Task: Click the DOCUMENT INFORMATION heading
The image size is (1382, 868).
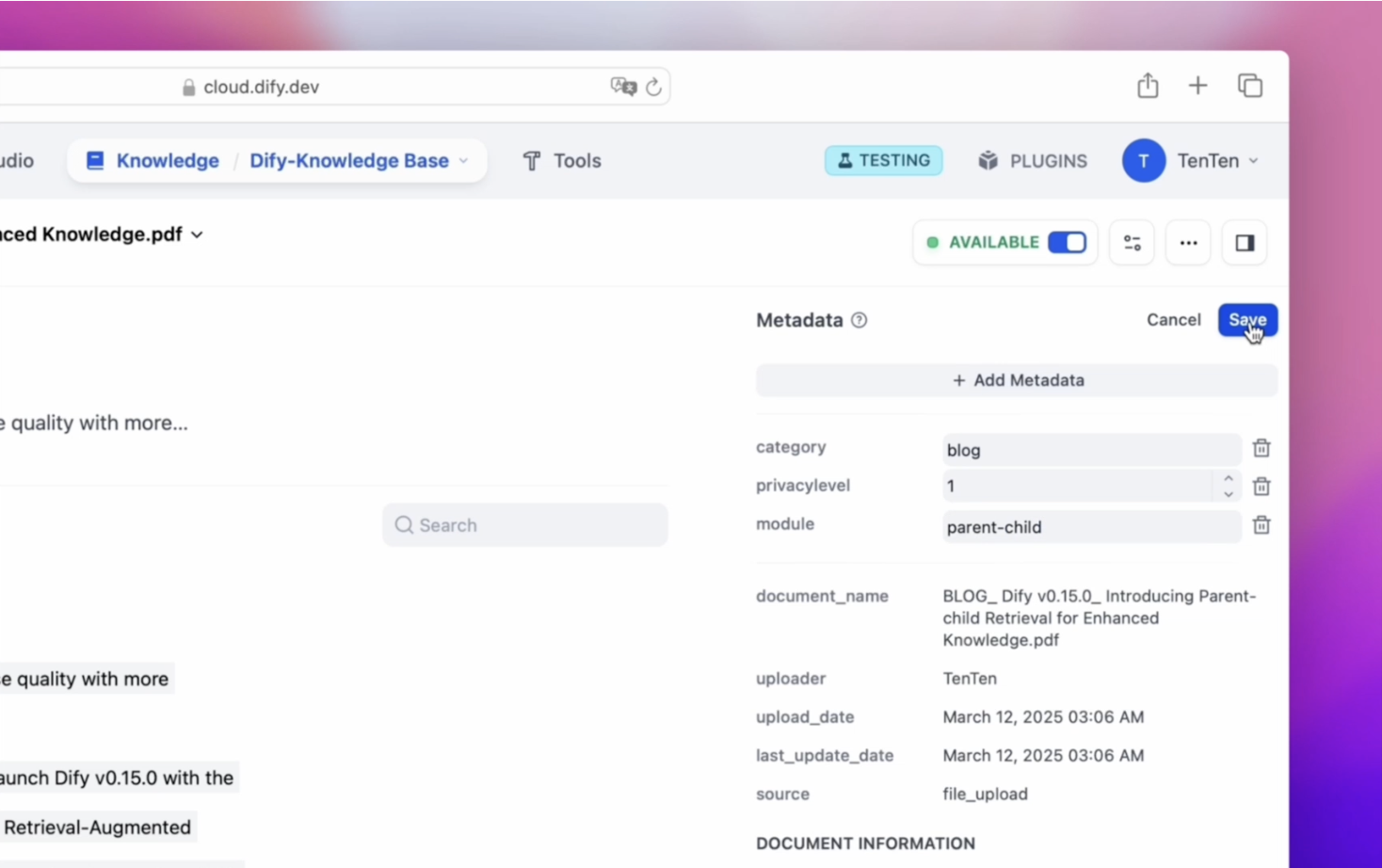Action: 865,844
